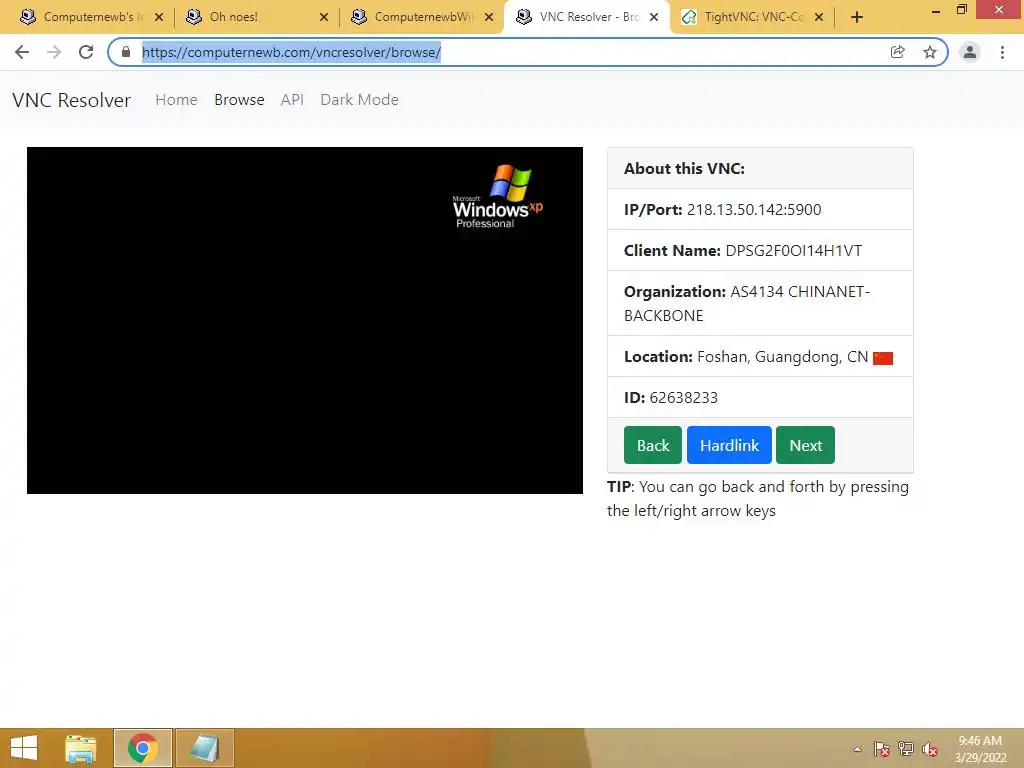Image resolution: width=1024 pixels, height=768 pixels.
Task: Click the share page icon in address bar
Action: (897, 52)
